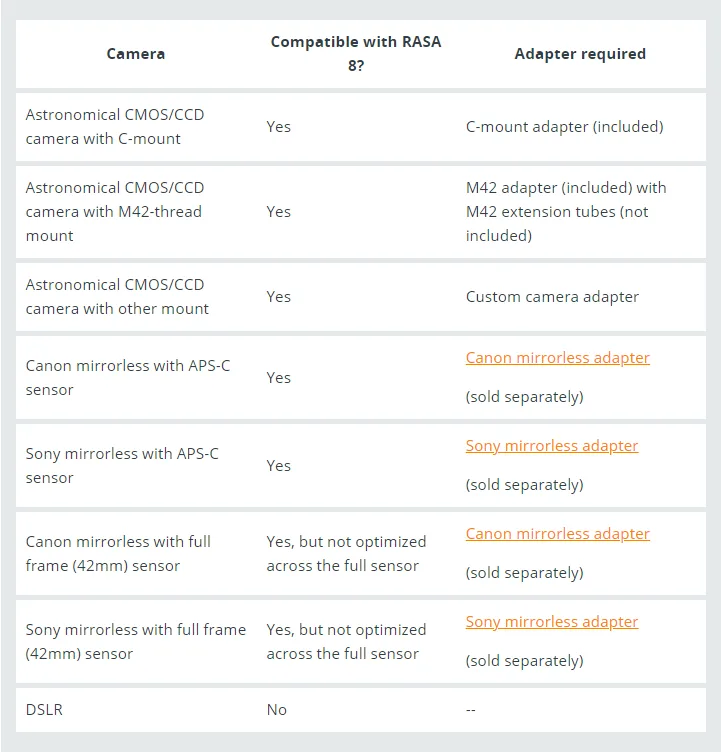The image size is (721, 752).
Task: Click the "Camera" column header
Action: tap(136, 54)
